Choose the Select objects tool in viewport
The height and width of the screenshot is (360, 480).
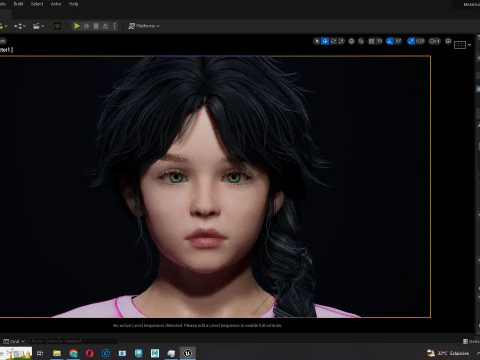317,41
